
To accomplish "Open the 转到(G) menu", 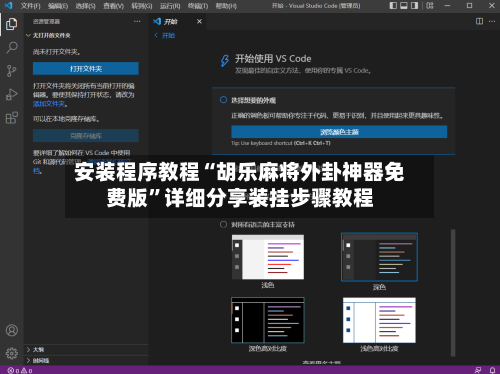I will pos(142,6).
